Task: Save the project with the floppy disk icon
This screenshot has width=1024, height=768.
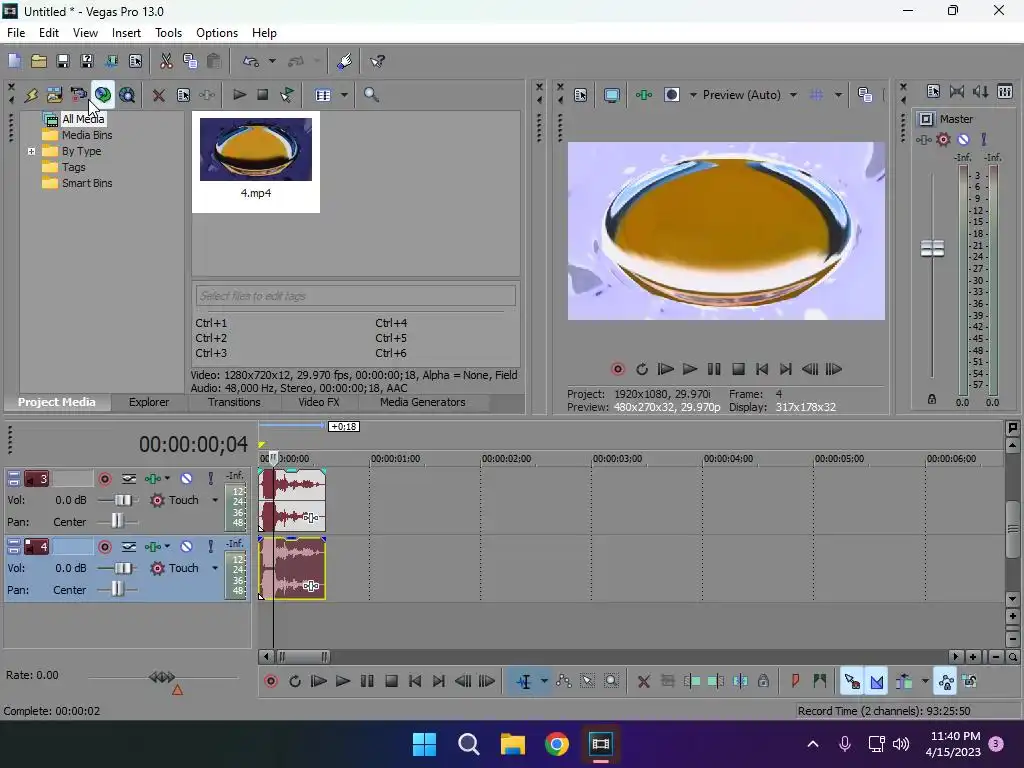Action: click(63, 61)
